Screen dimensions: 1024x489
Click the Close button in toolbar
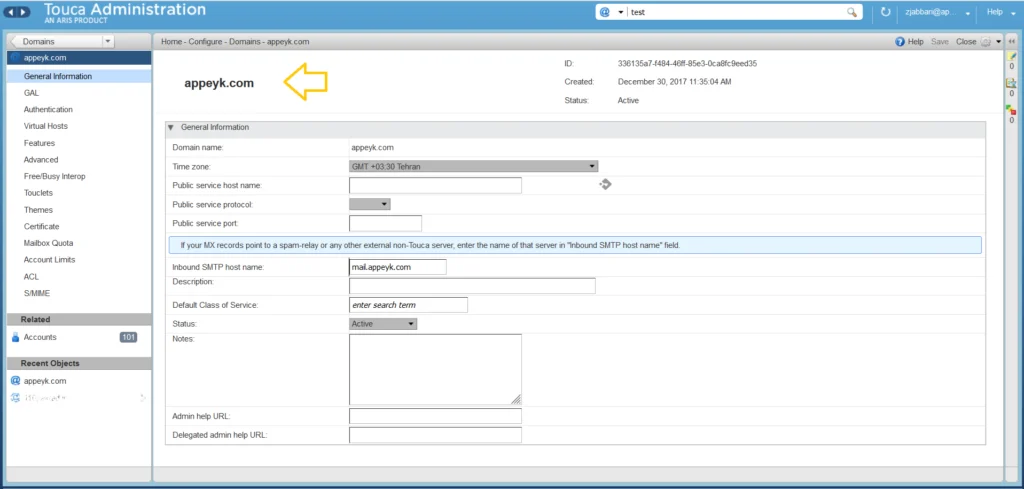click(x=966, y=41)
